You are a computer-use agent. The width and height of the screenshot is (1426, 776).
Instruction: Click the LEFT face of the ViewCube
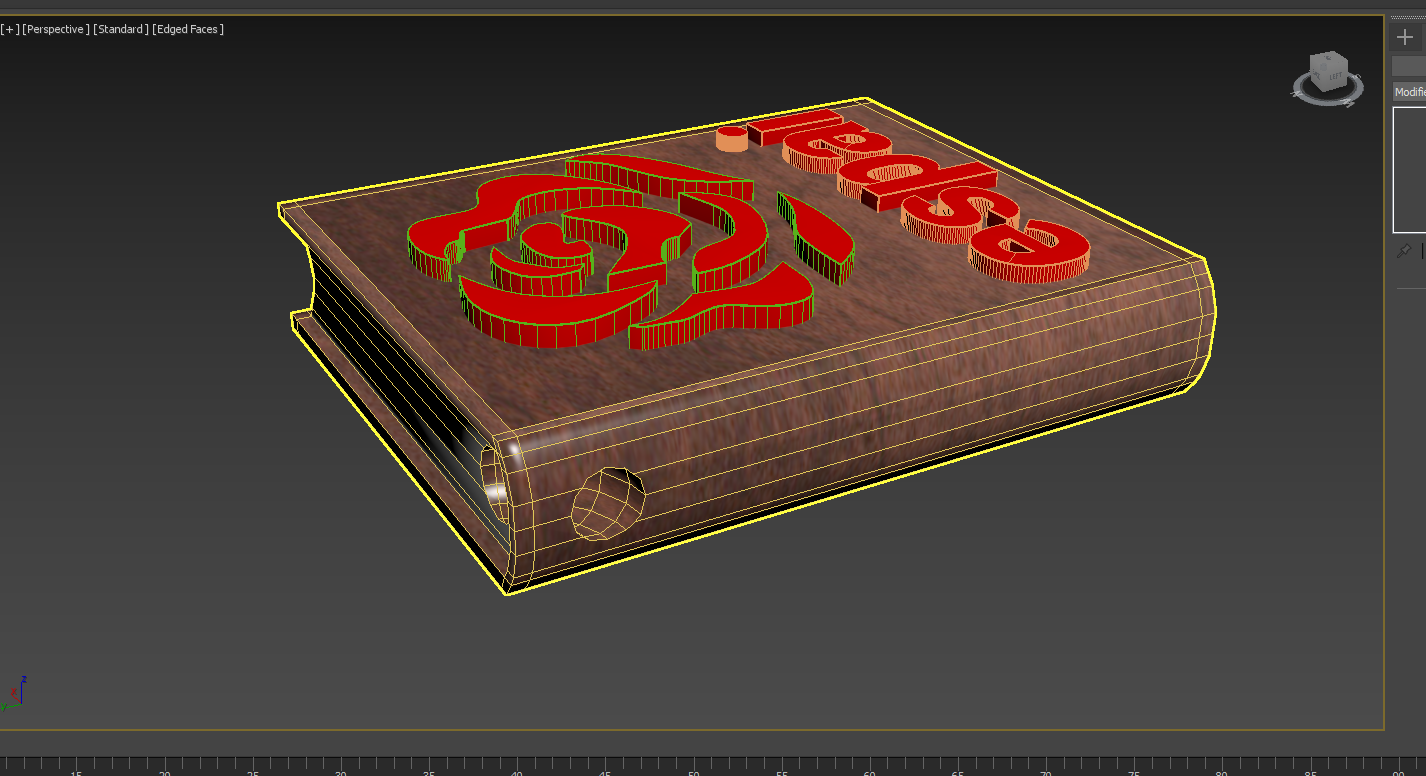[x=1336, y=76]
